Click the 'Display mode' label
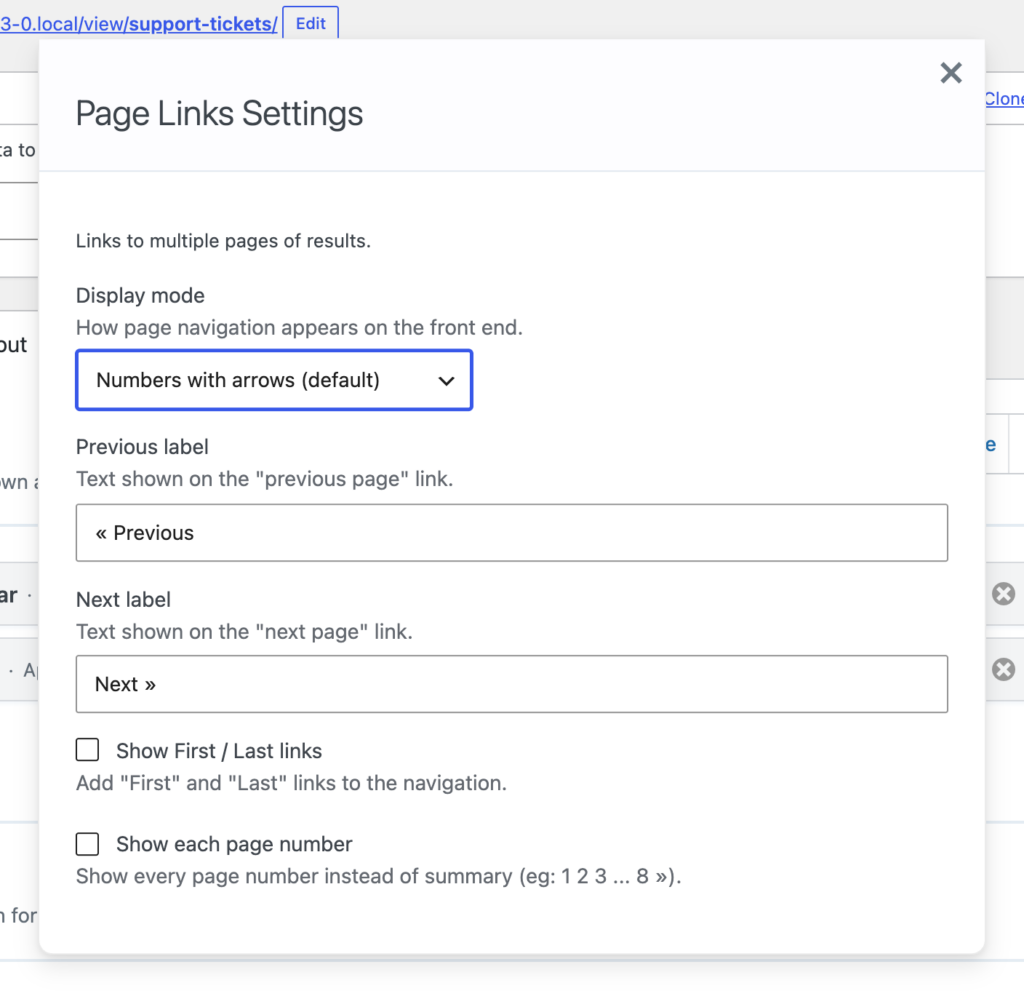The image size is (1024, 991). [x=140, y=295]
